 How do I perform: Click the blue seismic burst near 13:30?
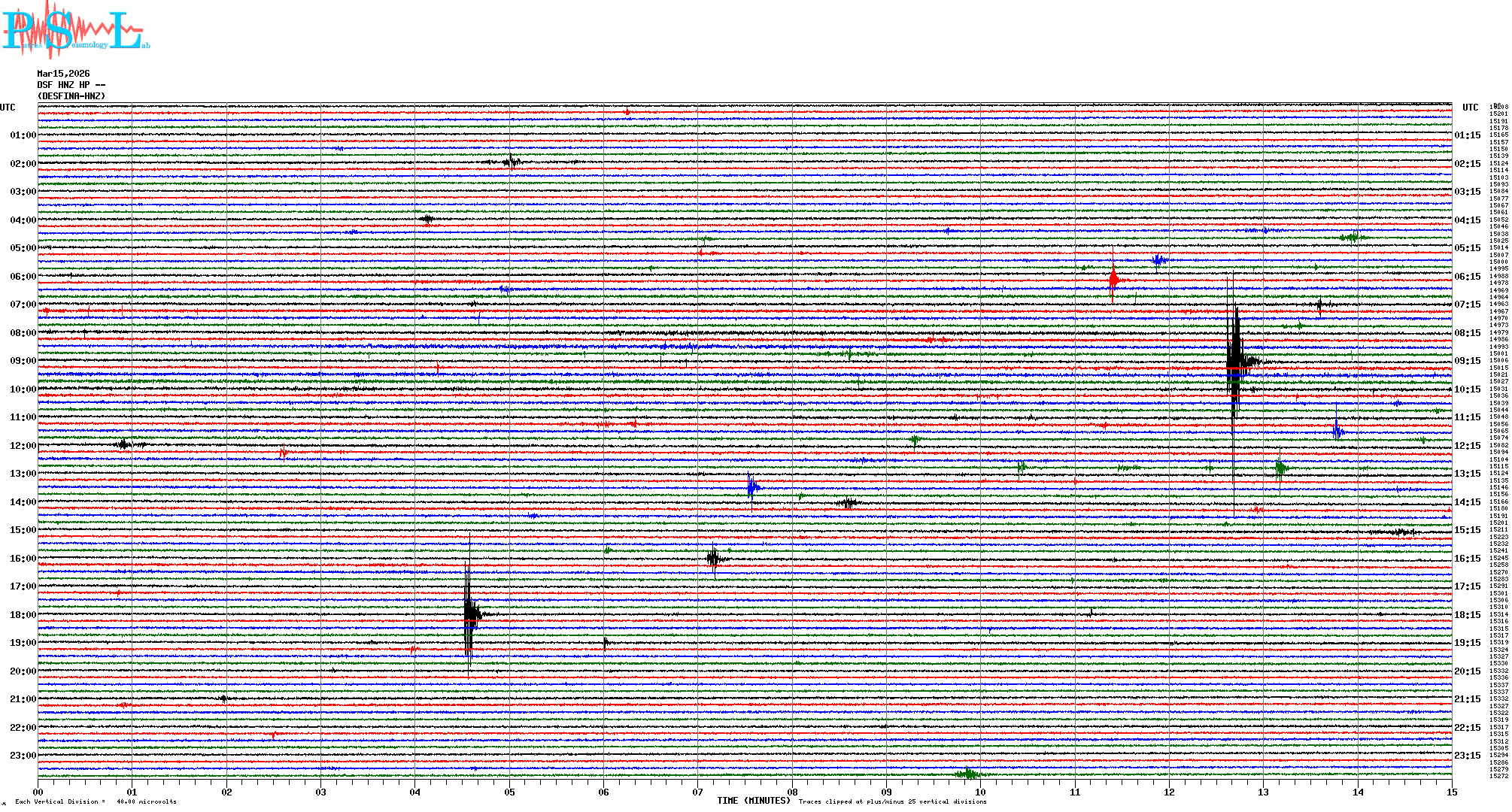[x=751, y=487]
